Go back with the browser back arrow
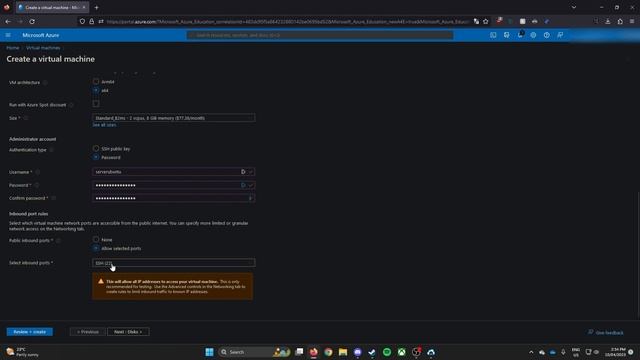This screenshot has height=360, width=640. (8, 21)
